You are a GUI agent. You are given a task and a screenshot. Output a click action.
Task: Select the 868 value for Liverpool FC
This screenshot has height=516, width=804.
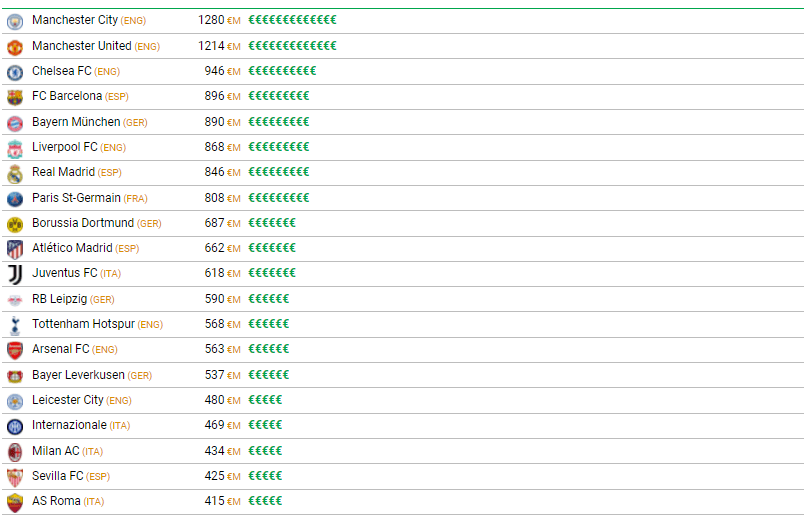pos(214,147)
